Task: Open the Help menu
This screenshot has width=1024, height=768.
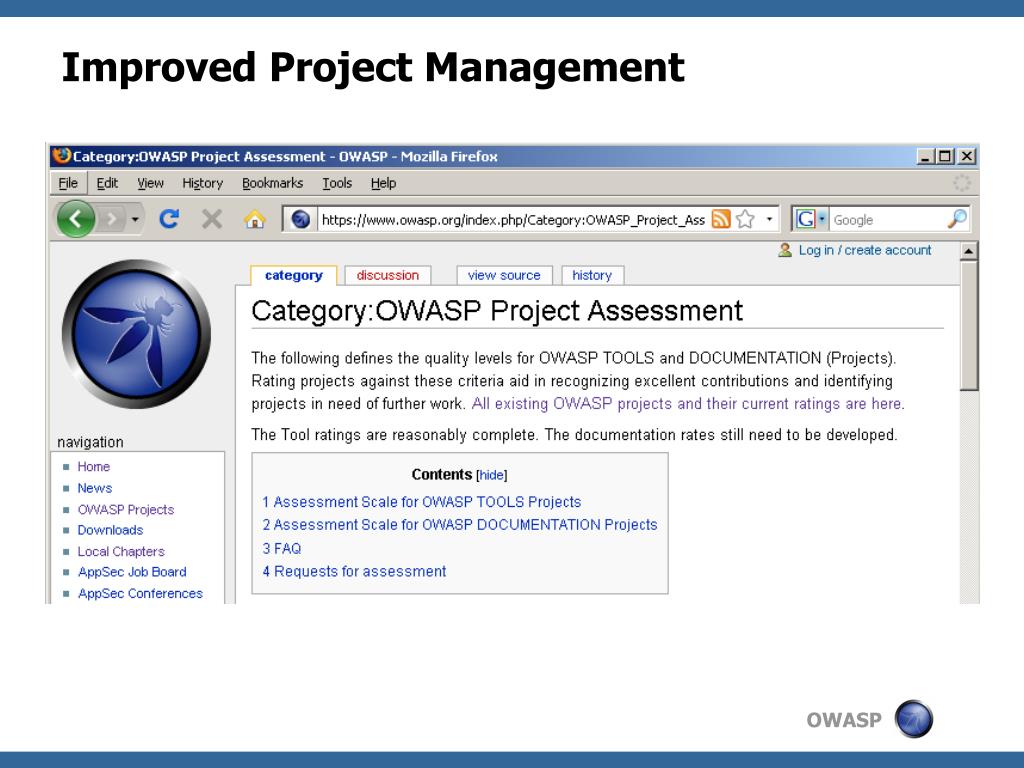Action: point(383,184)
